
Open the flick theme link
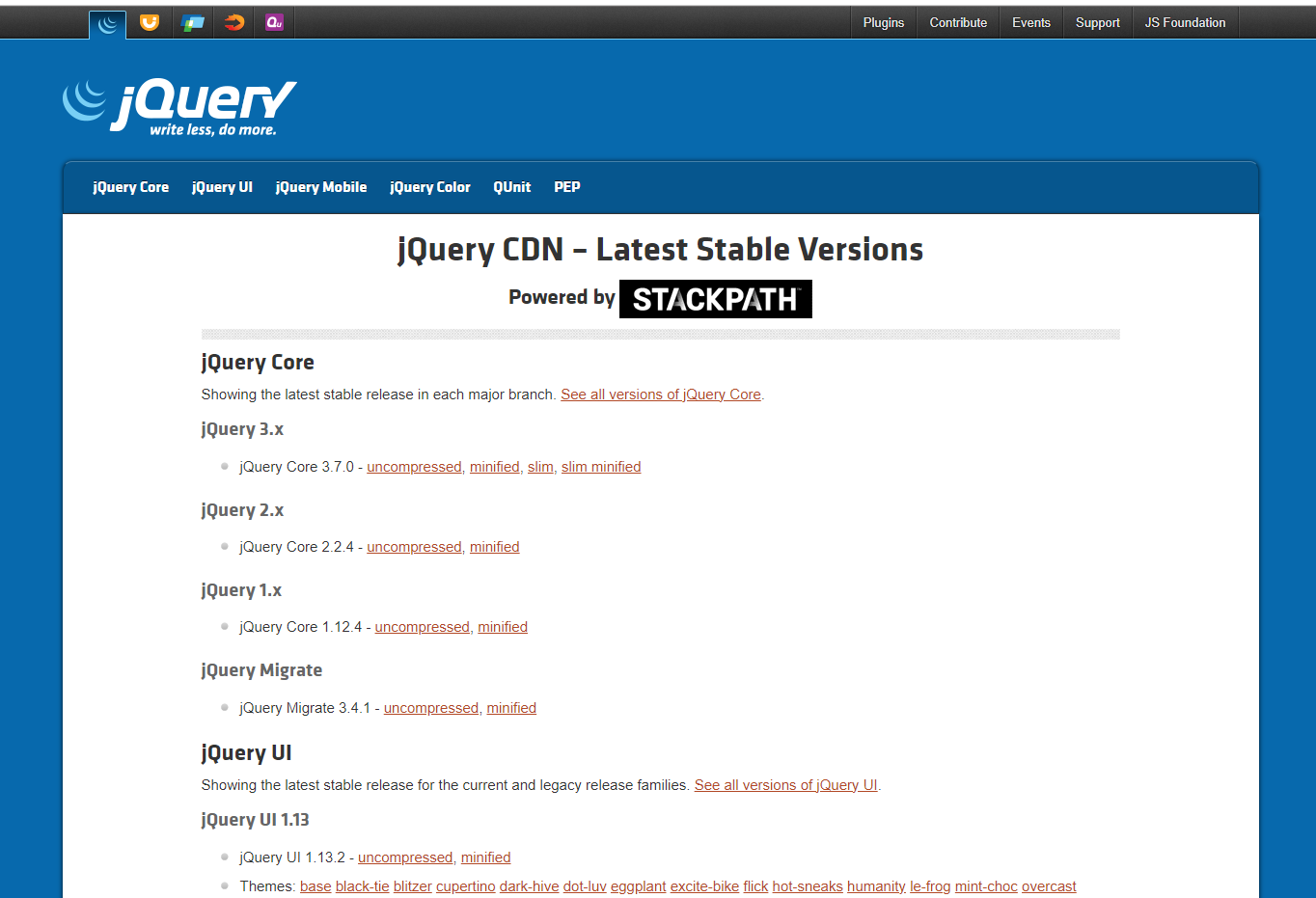point(756,886)
